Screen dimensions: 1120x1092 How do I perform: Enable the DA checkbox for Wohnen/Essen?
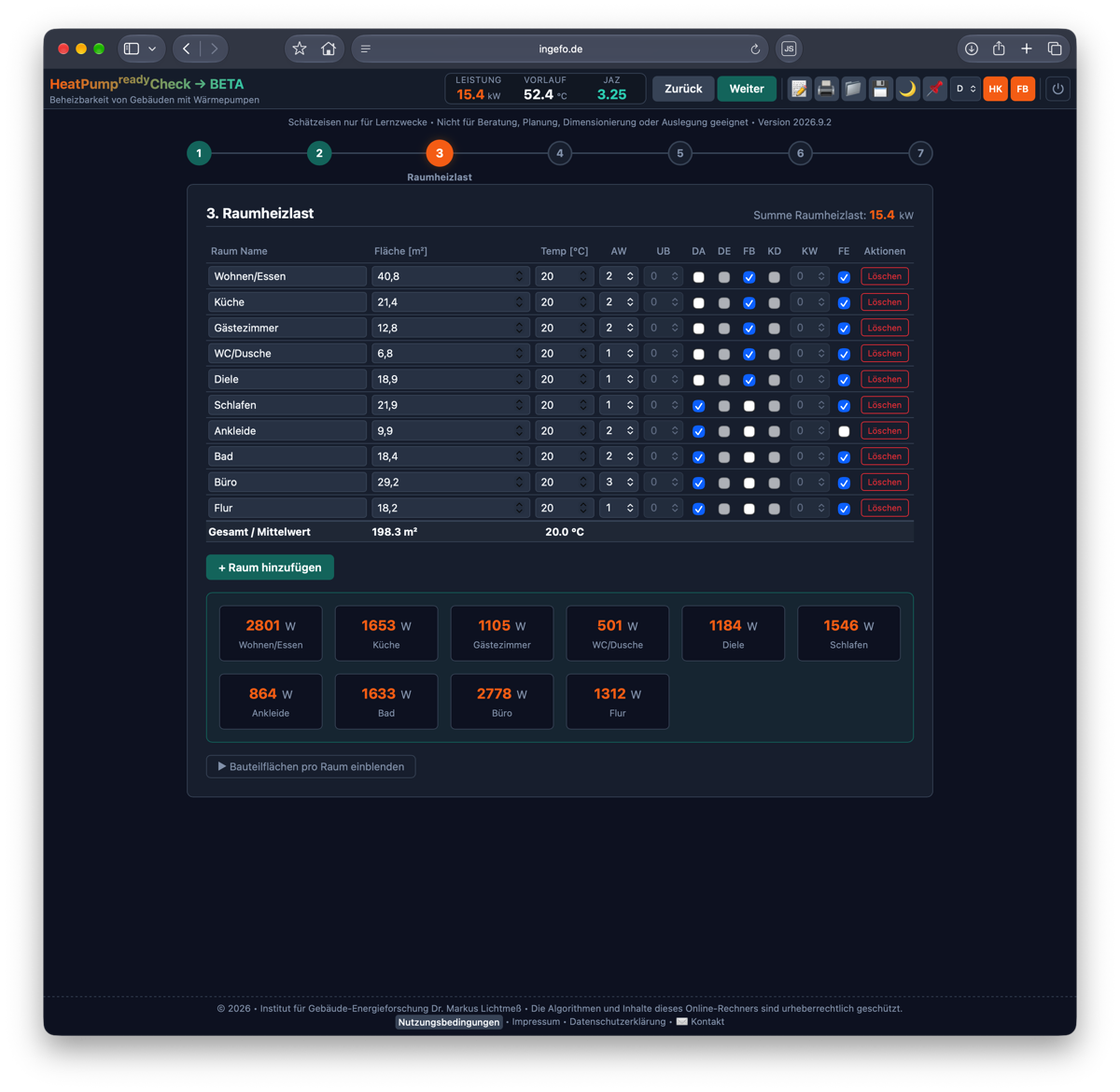coord(698,277)
